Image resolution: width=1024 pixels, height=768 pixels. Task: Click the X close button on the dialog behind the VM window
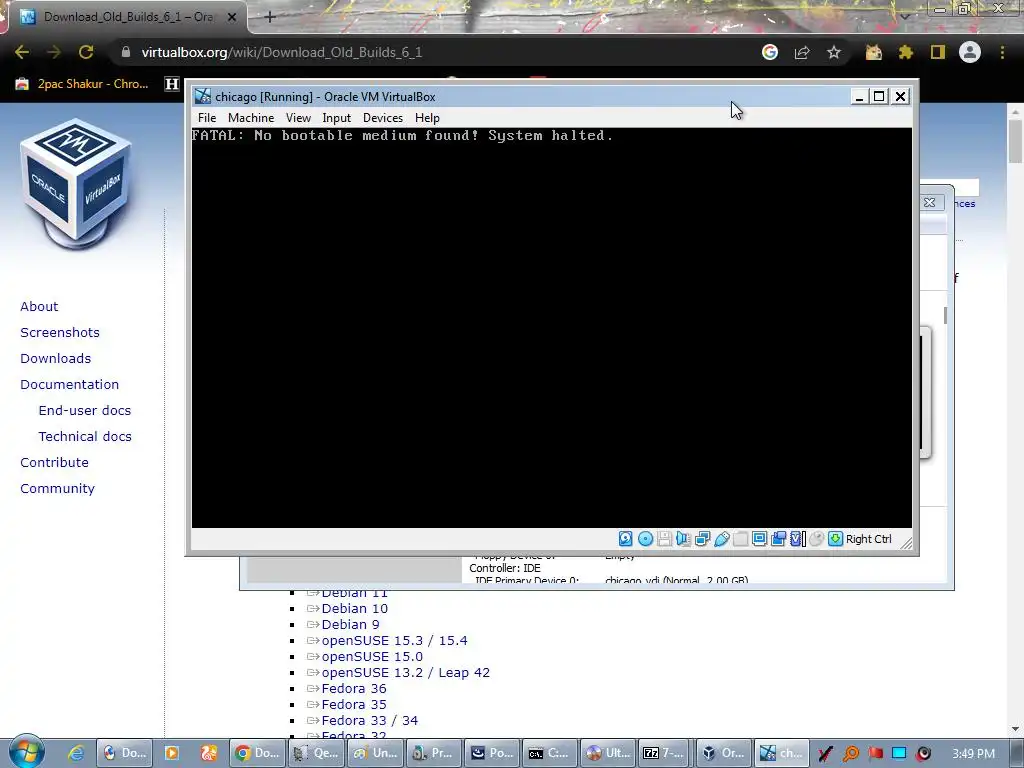coord(929,203)
